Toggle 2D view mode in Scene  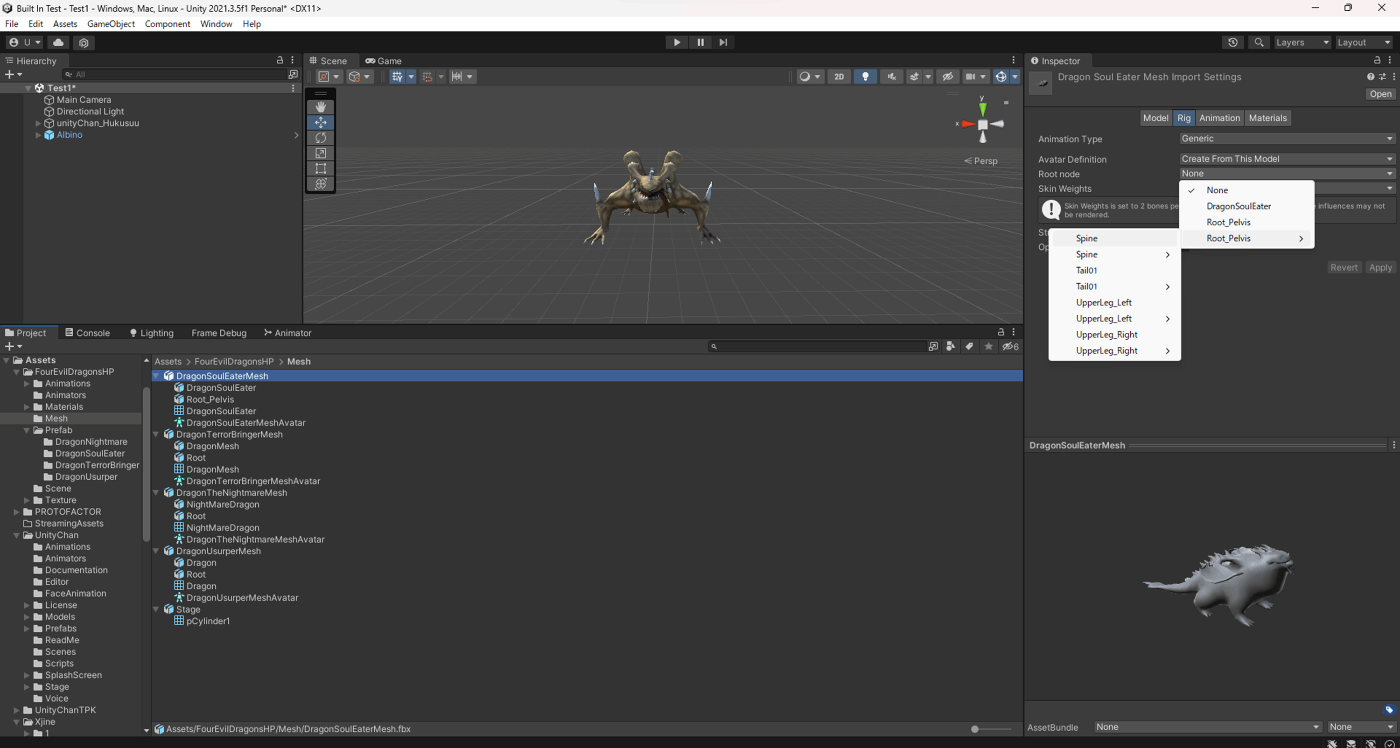839,77
